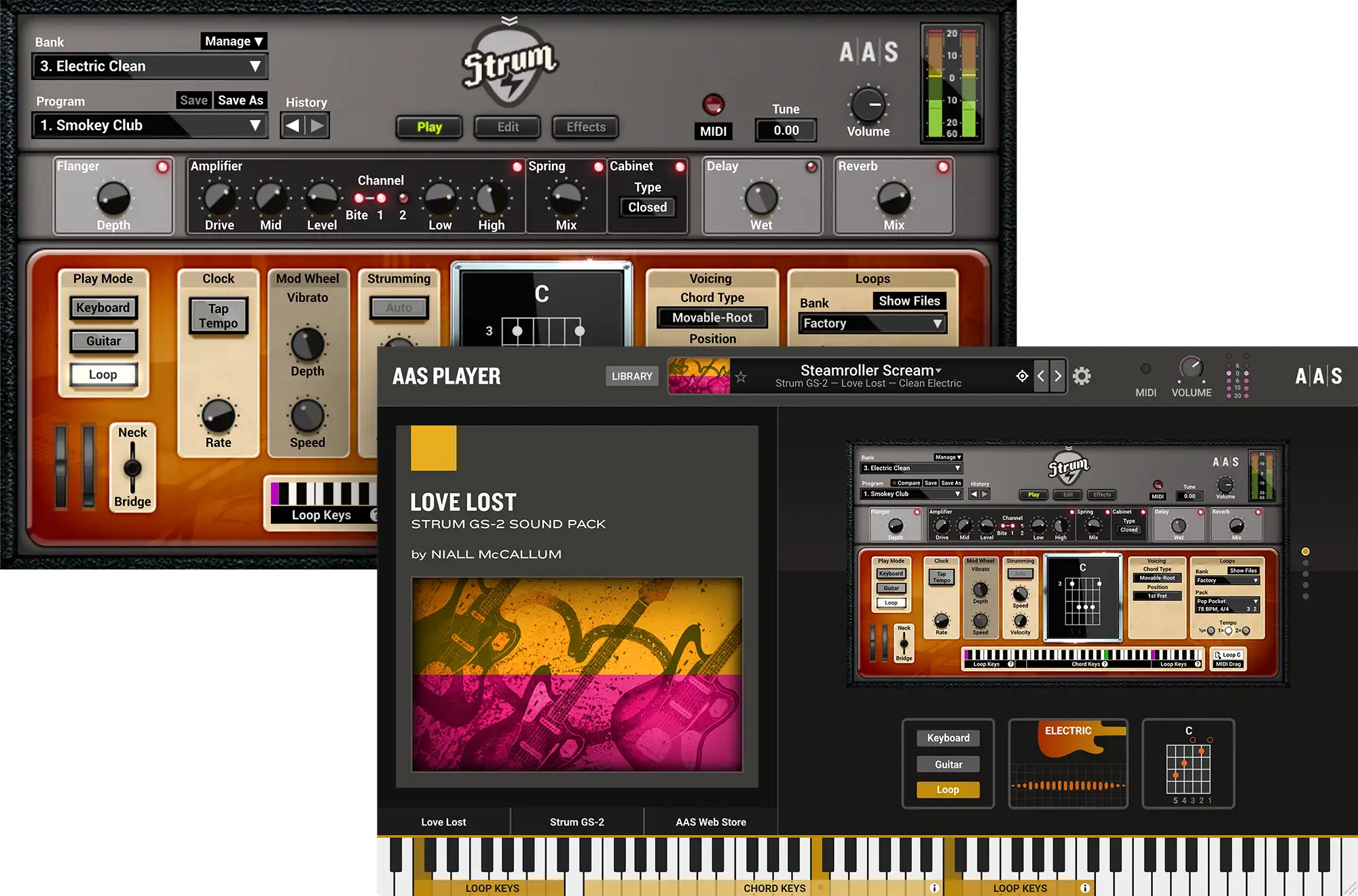The image size is (1358, 896).
Task: Open the Bank dropdown '3. Electric Clean'
Action: [x=149, y=67]
